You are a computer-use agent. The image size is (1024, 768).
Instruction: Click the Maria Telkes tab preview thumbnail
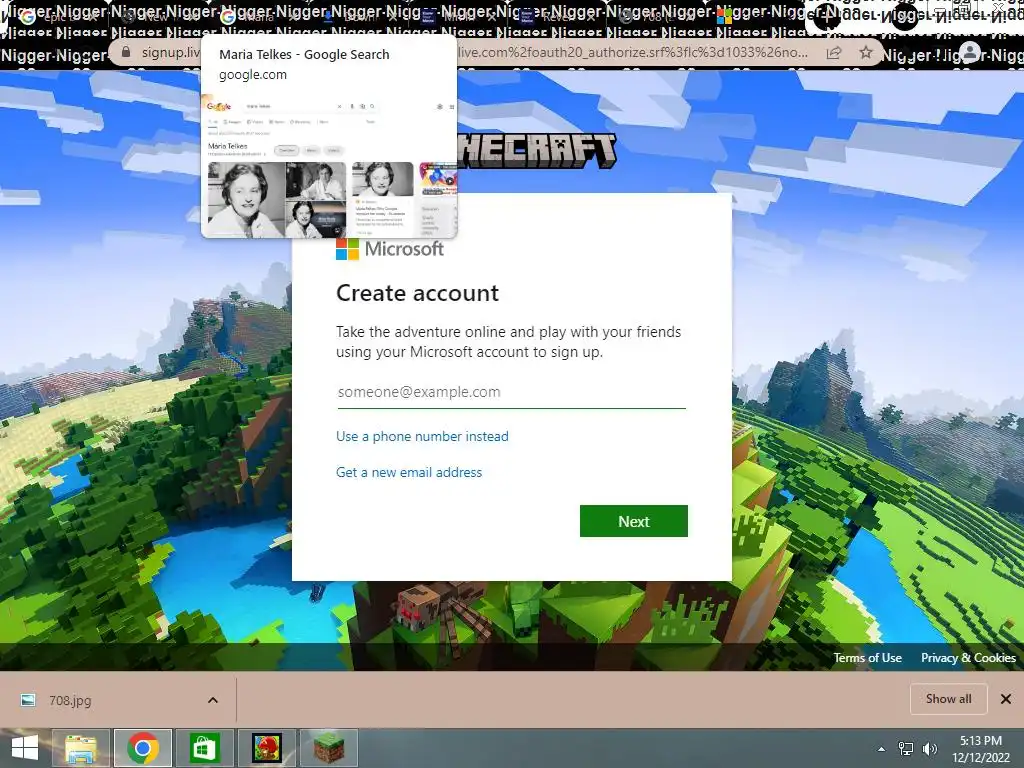coord(329,164)
